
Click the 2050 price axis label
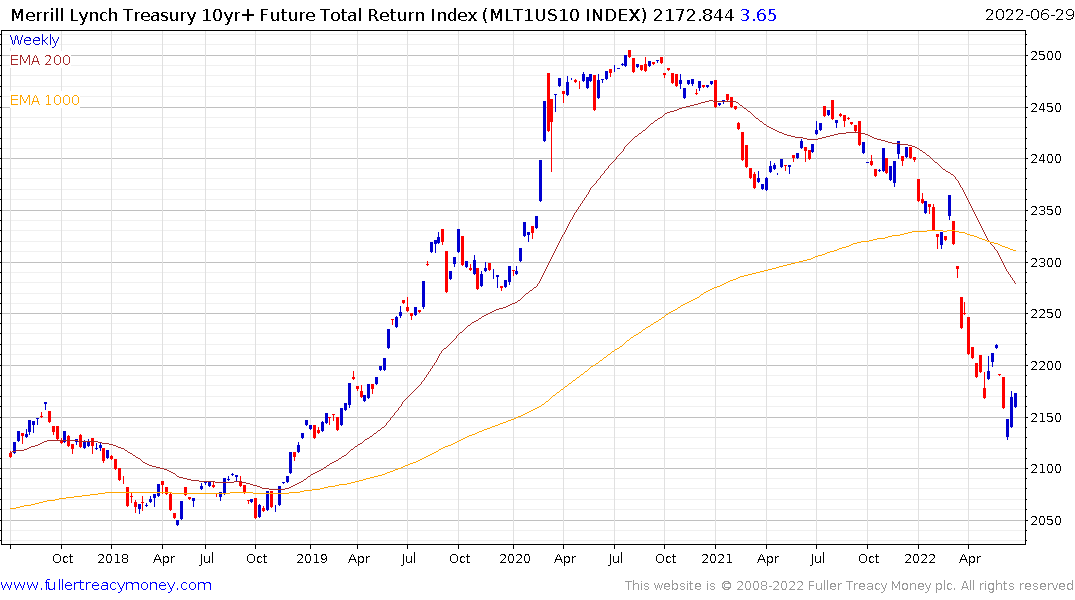1046,520
